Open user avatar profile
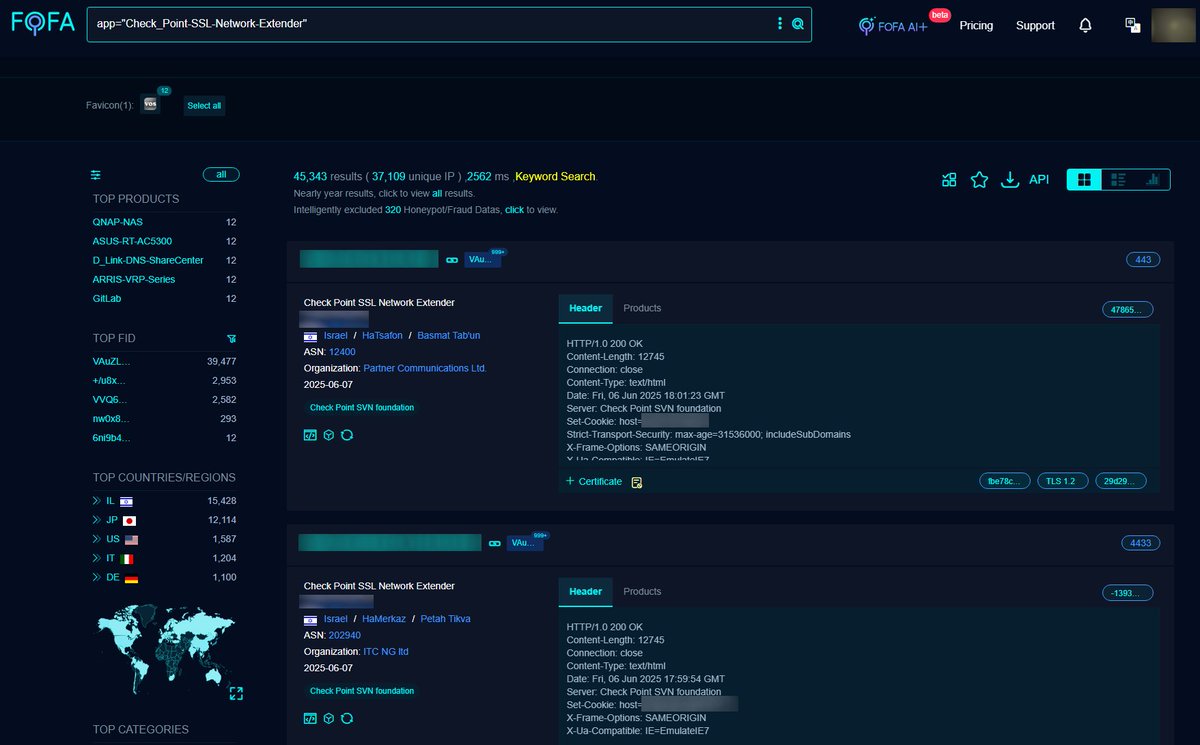This screenshot has height=745, width=1200. coord(1172,25)
